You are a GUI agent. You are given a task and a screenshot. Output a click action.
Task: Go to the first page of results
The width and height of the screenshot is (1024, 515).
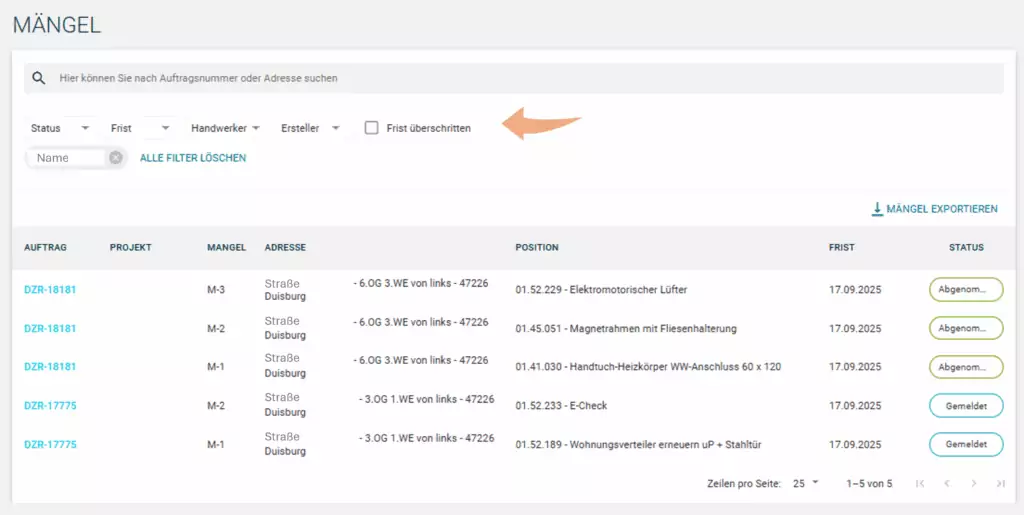(x=920, y=484)
